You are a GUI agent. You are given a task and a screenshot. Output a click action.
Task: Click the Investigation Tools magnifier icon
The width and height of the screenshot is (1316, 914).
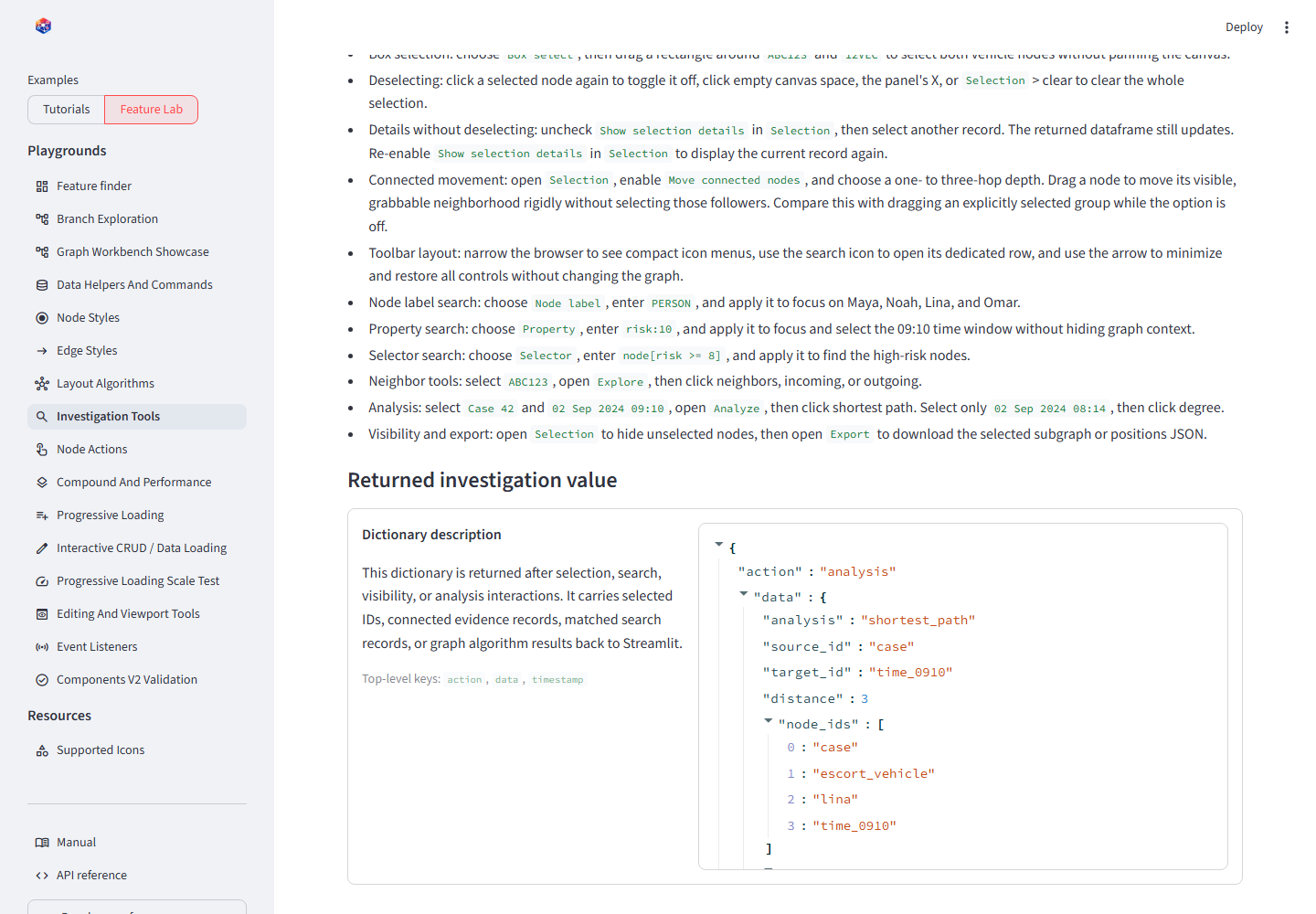[x=42, y=417]
